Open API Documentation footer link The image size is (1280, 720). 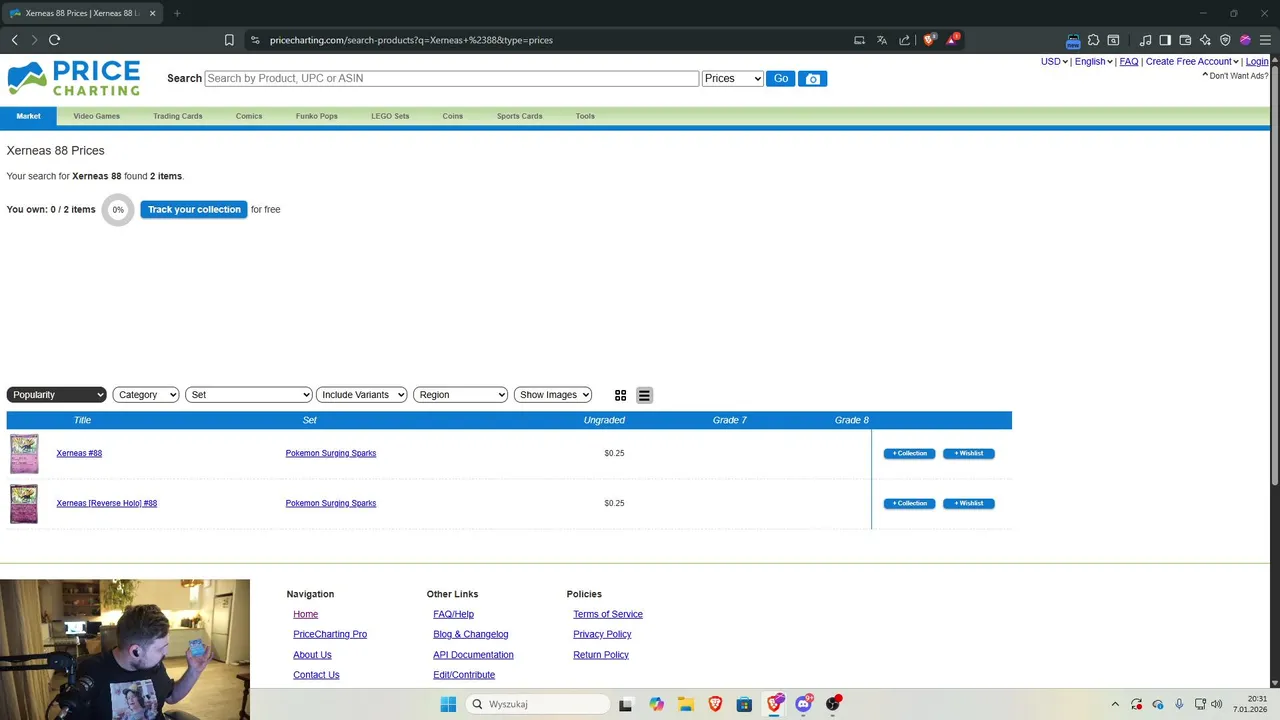pyautogui.click(x=473, y=655)
